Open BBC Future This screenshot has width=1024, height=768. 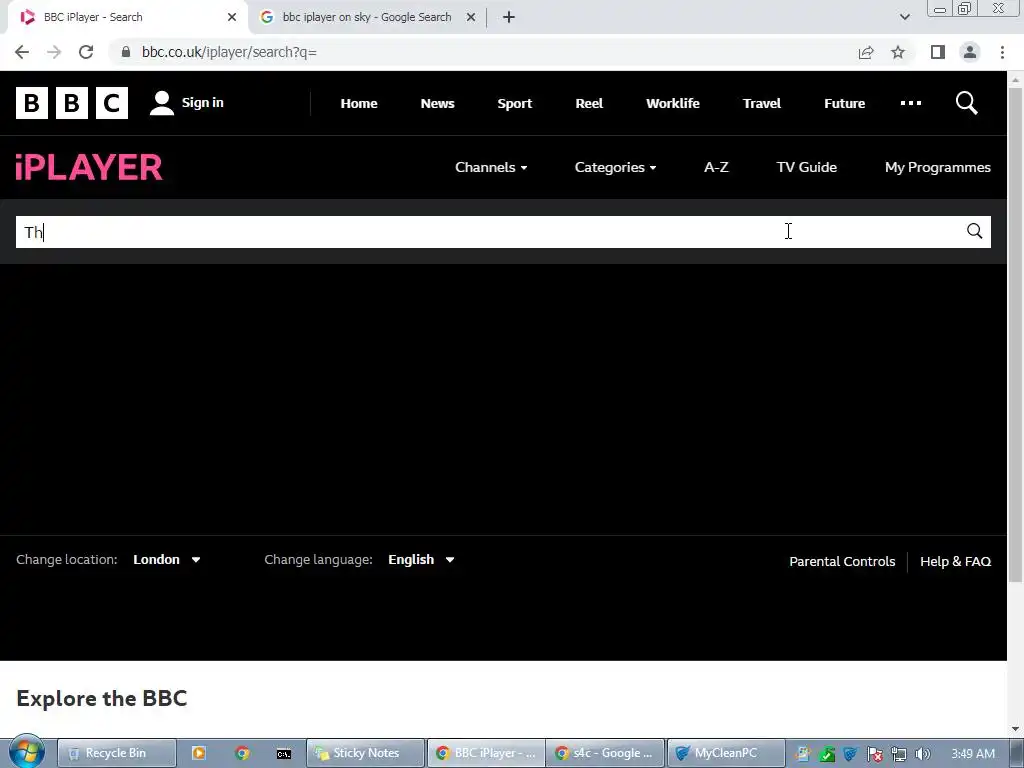(844, 103)
